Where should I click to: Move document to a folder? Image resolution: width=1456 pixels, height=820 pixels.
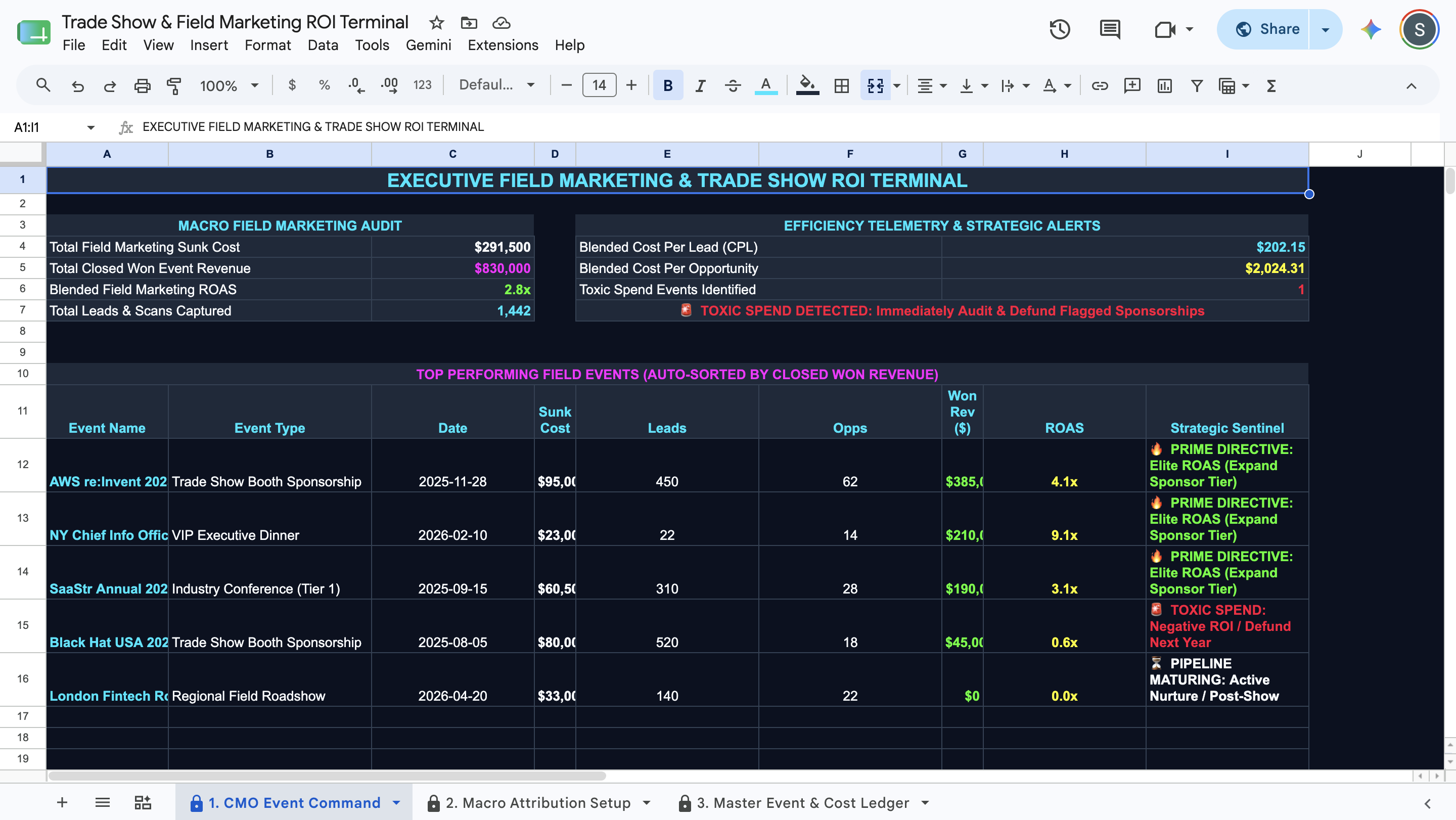(469, 23)
